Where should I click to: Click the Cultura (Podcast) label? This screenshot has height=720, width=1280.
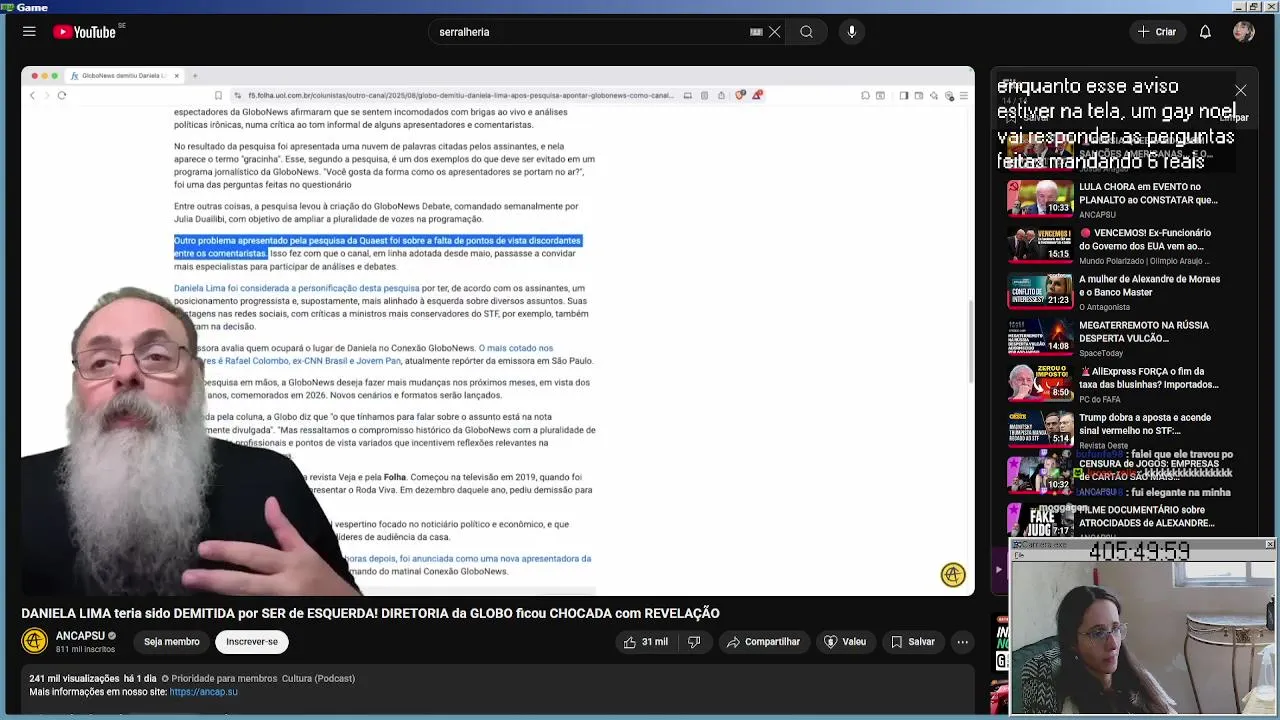[x=318, y=678]
